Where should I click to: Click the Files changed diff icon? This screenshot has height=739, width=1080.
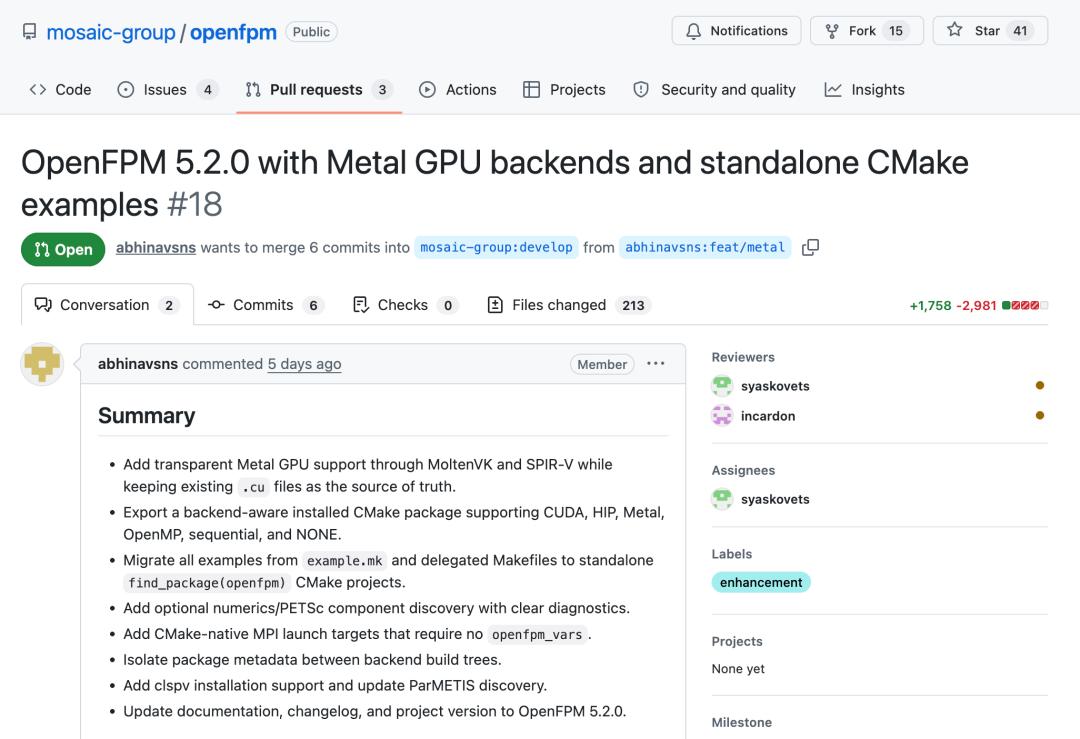tap(495, 304)
